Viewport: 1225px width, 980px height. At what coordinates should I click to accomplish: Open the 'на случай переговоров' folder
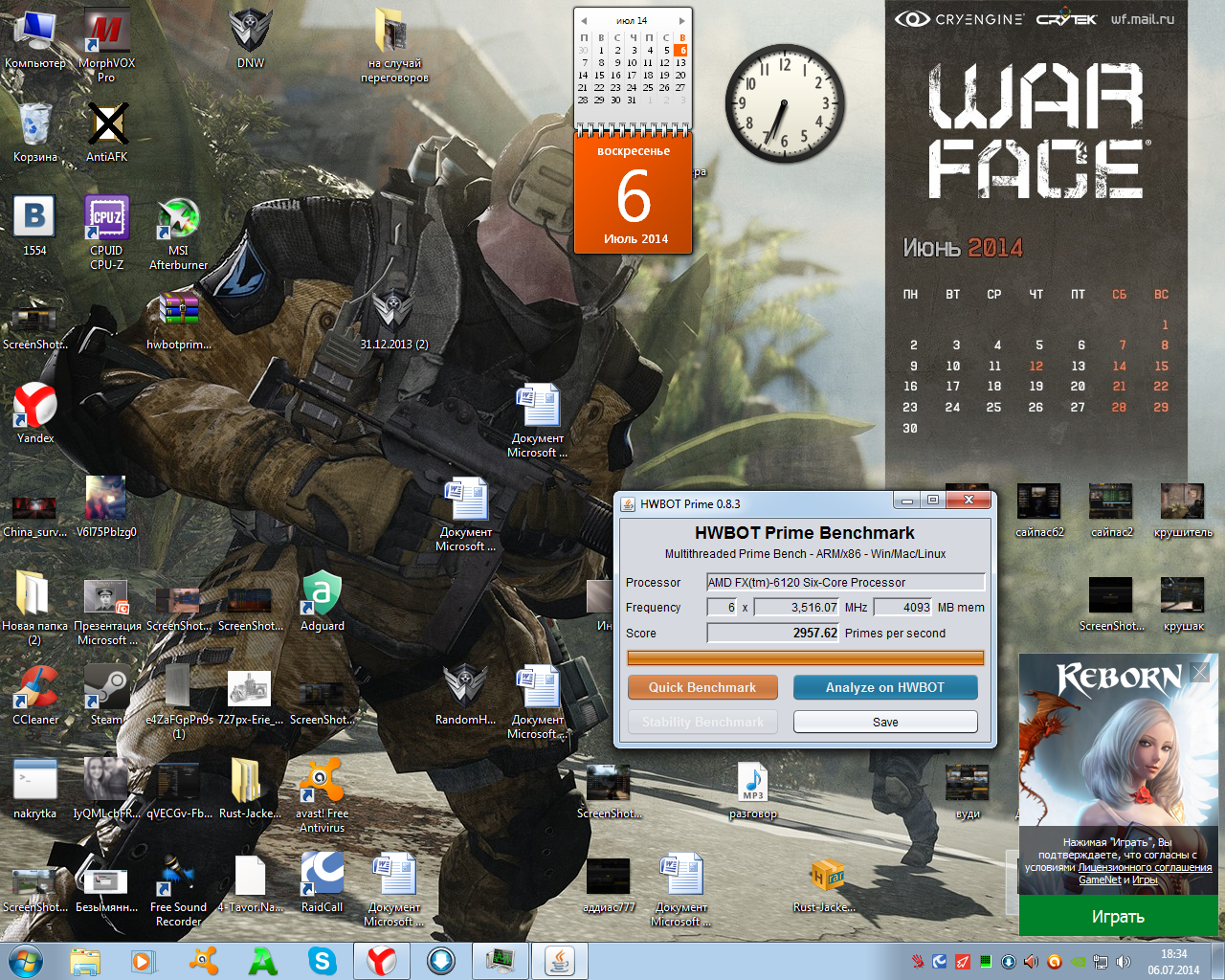click(393, 45)
